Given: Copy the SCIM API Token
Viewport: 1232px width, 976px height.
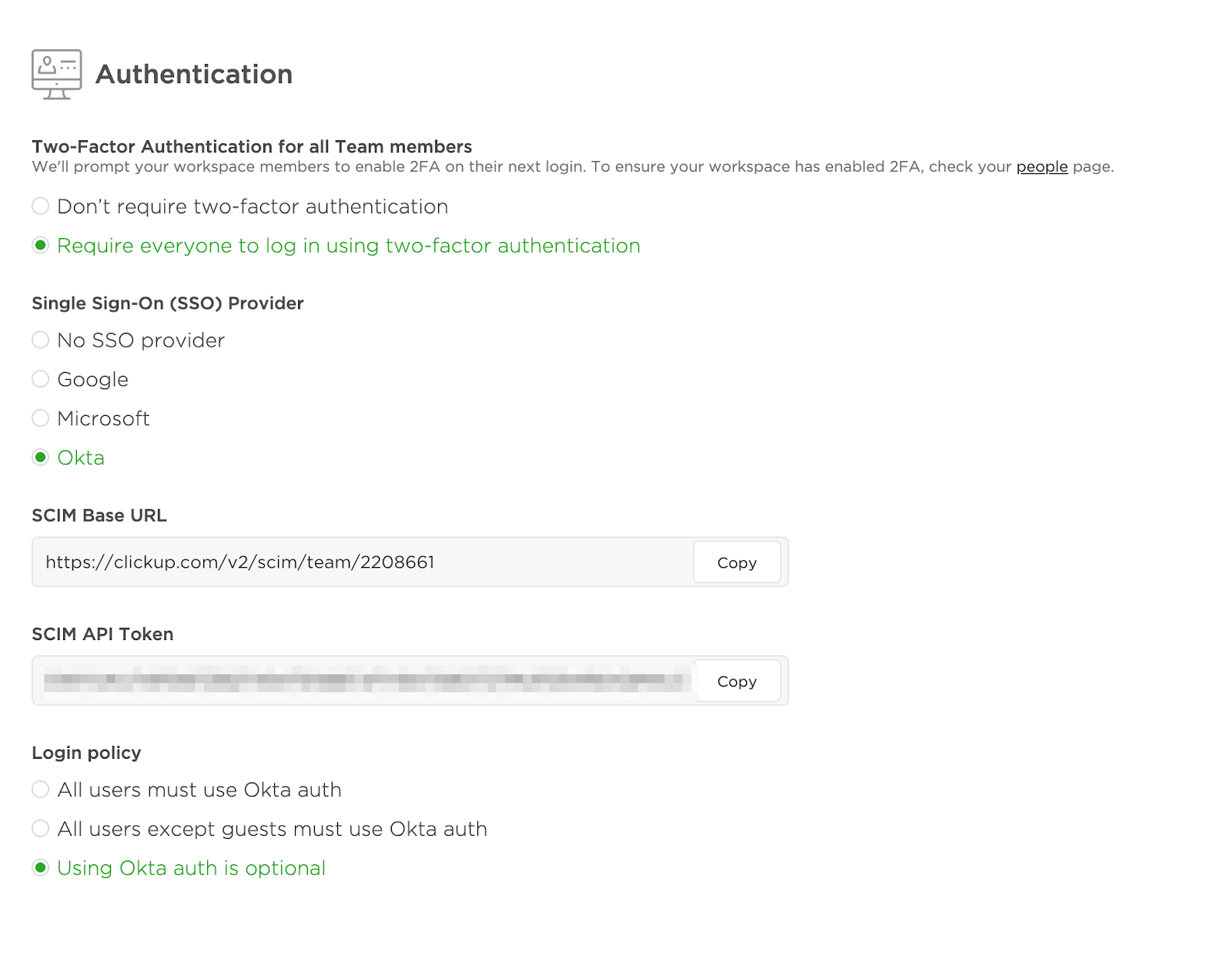Looking at the screenshot, I should (x=736, y=681).
